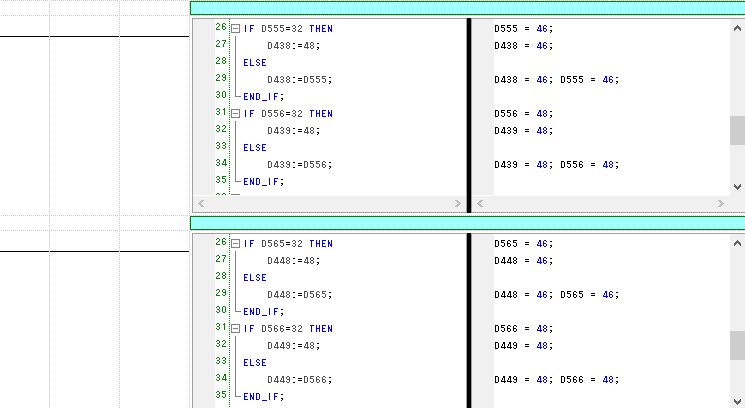Place cursor on the D439:=D556; statement
This screenshot has height=408, width=745.
click(x=299, y=164)
